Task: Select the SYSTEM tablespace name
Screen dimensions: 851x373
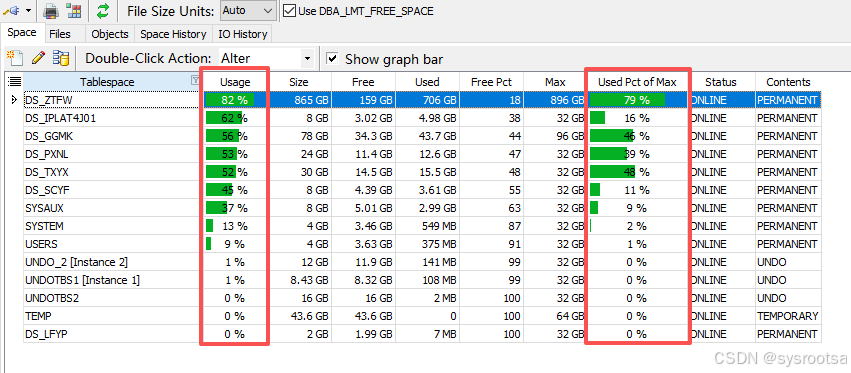Action: pos(45,226)
